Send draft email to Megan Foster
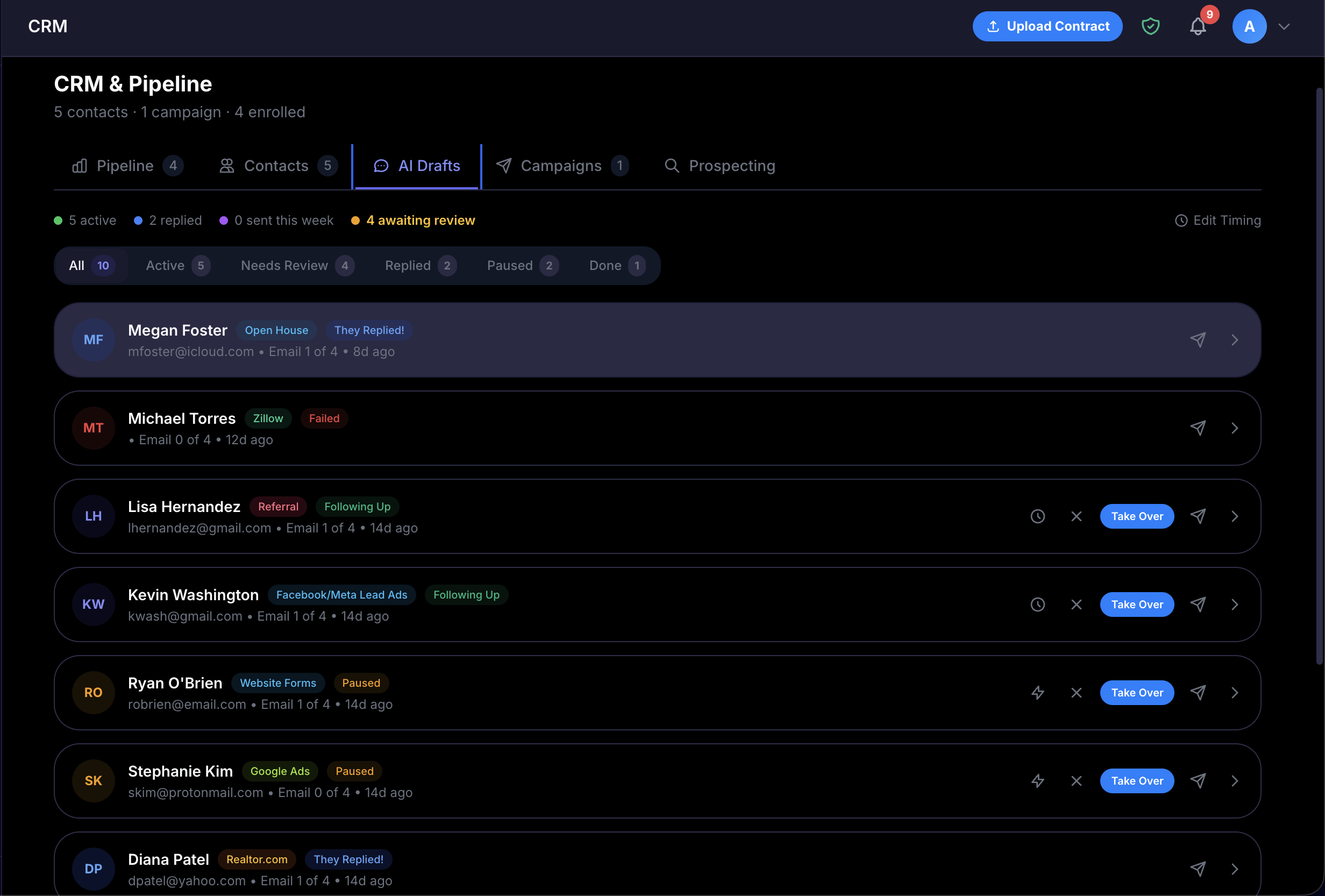The height and width of the screenshot is (896, 1325). pos(1199,340)
